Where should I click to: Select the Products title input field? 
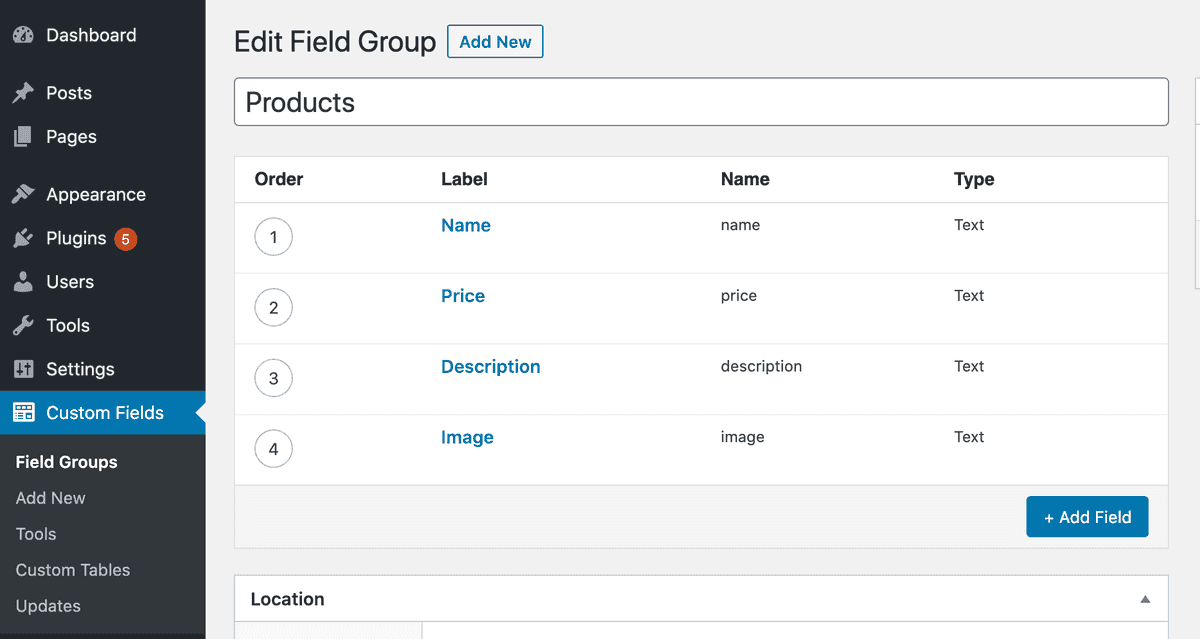pos(700,101)
